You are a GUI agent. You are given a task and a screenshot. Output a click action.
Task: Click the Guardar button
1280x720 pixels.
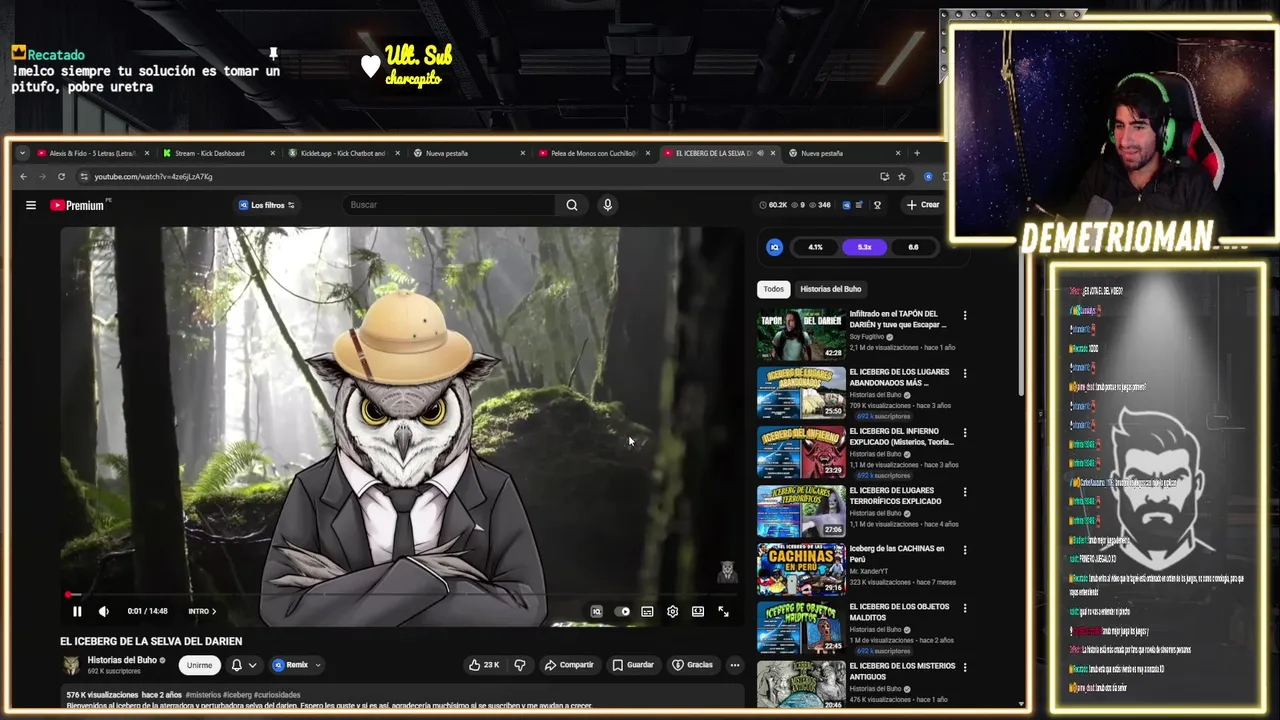[633, 665]
